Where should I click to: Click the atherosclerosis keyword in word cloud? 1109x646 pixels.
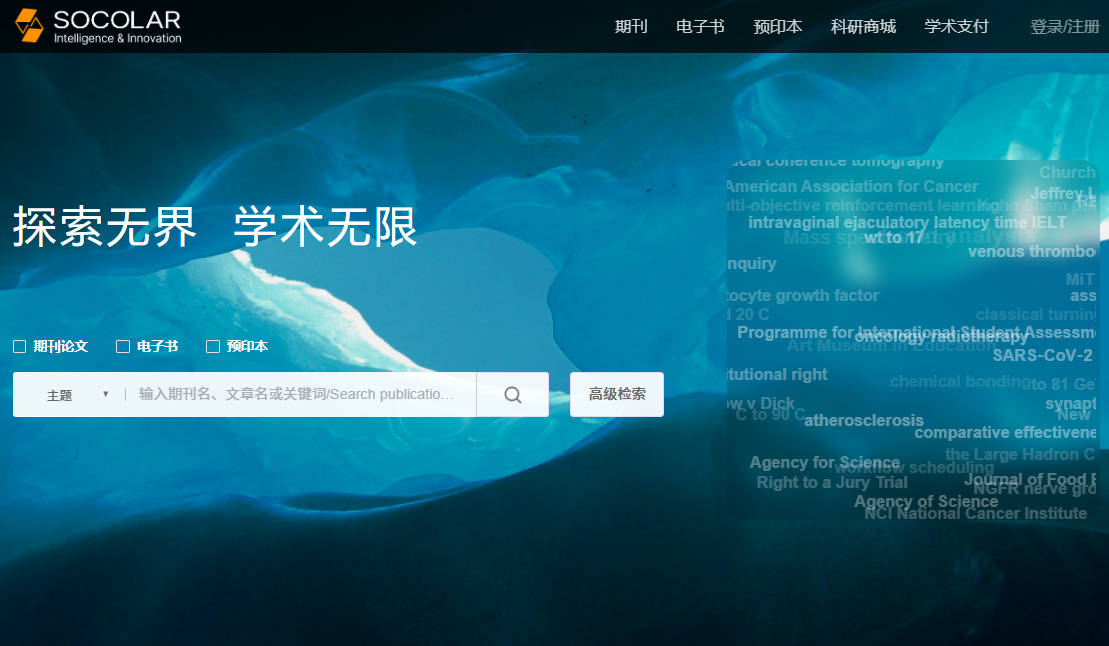pyautogui.click(x=864, y=421)
